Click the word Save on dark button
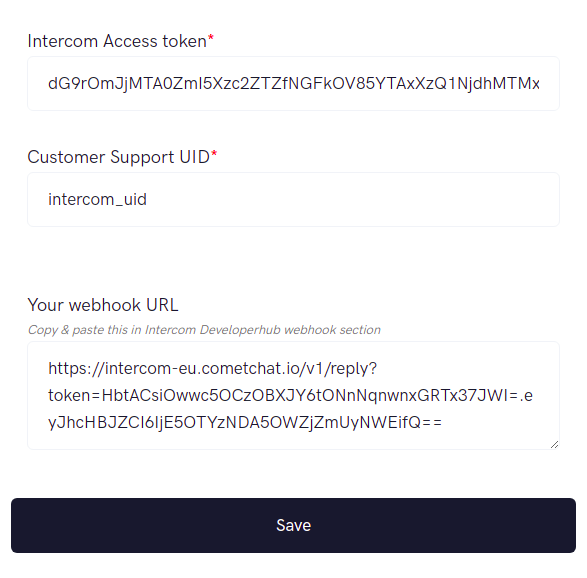Screen dimensions: 587x578 (x=294, y=525)
